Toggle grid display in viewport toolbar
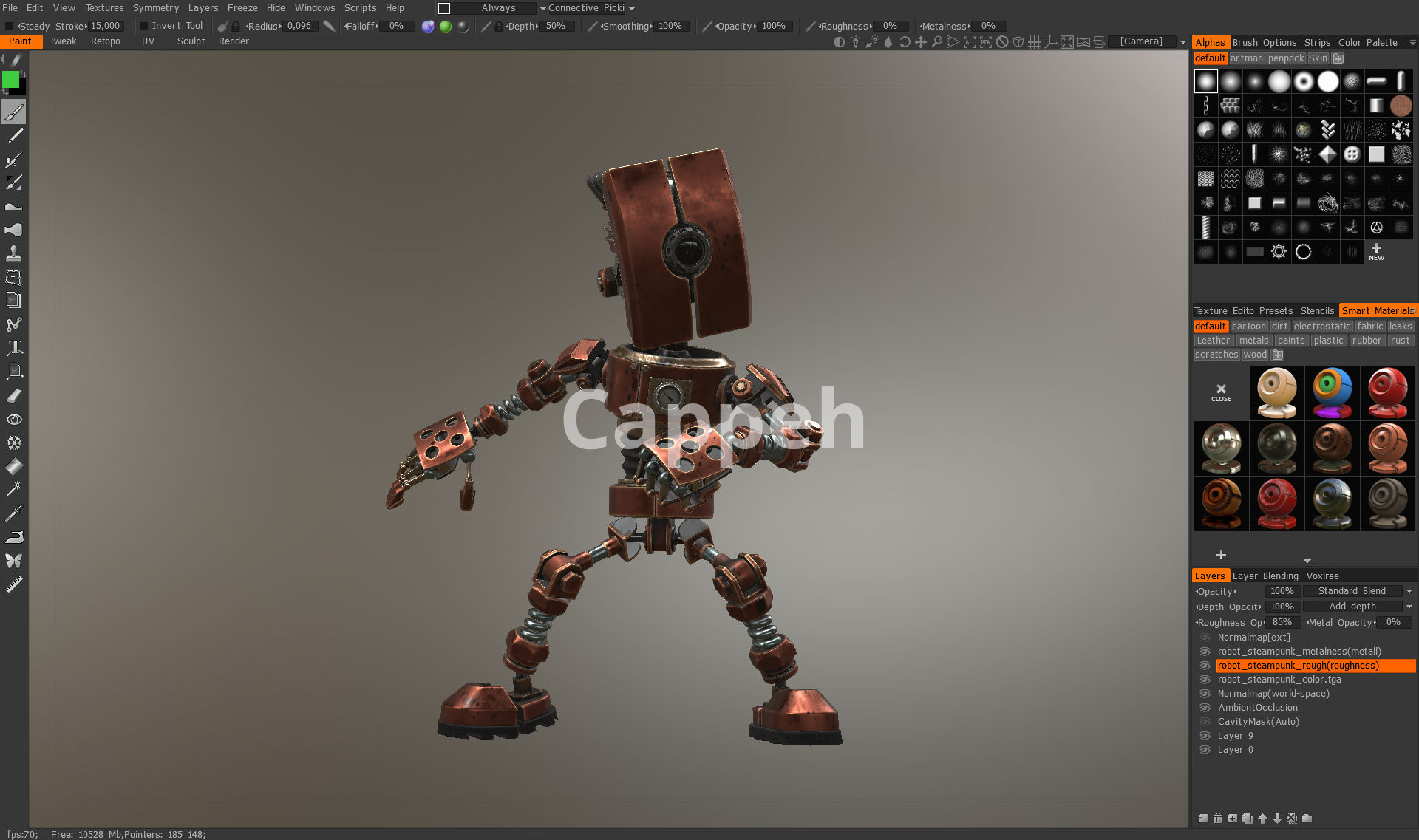This screenshot has width=1419, height=840. (x=1035, y=42)
